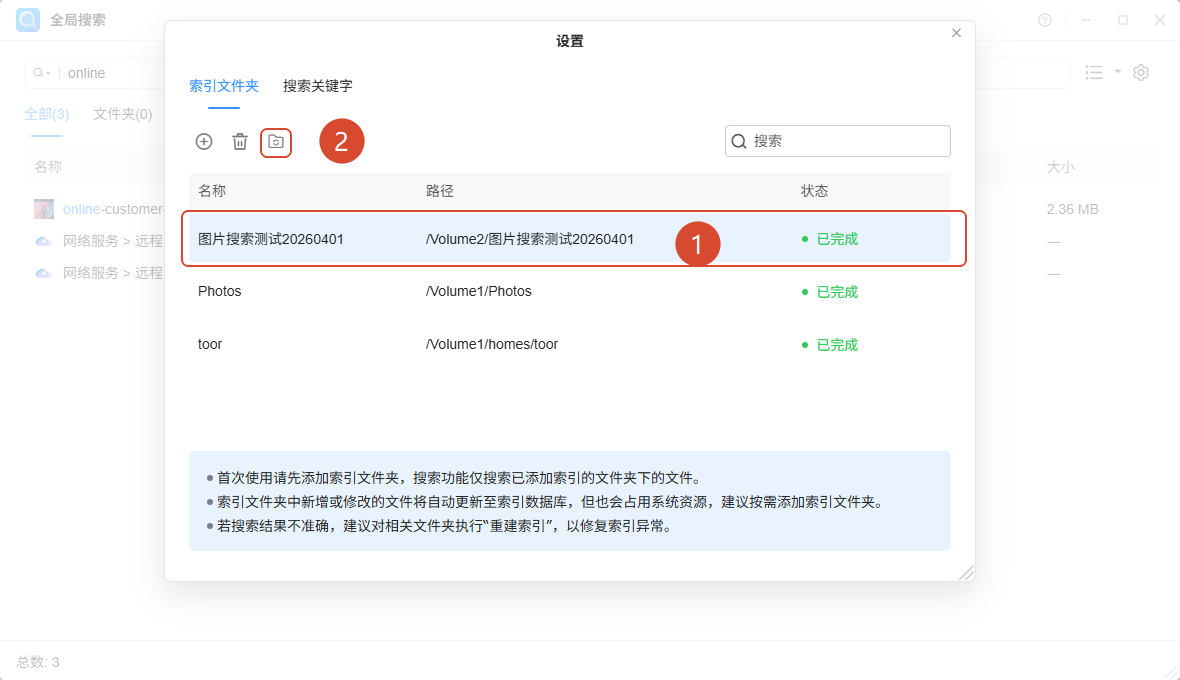The height and width of the screenshot is (680, 1180).
Task: Close the 设置 dialog
Action: click(x=956, y=33)
